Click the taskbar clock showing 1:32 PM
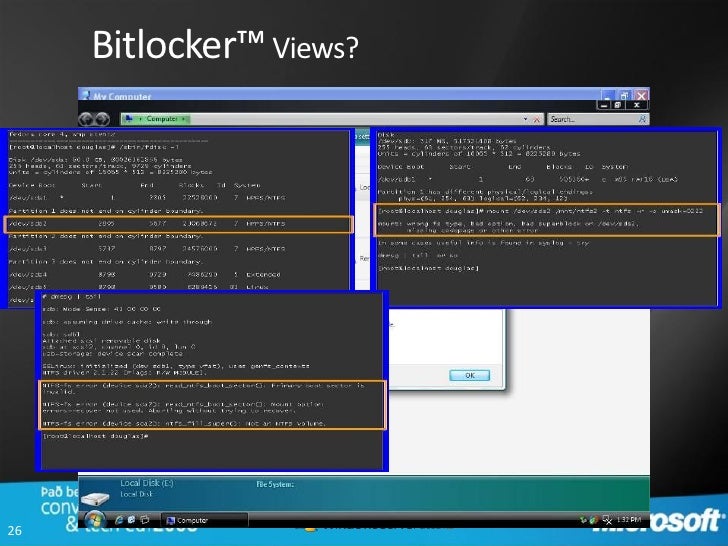The width and height of the screenshot is (728, 546). 629,520
